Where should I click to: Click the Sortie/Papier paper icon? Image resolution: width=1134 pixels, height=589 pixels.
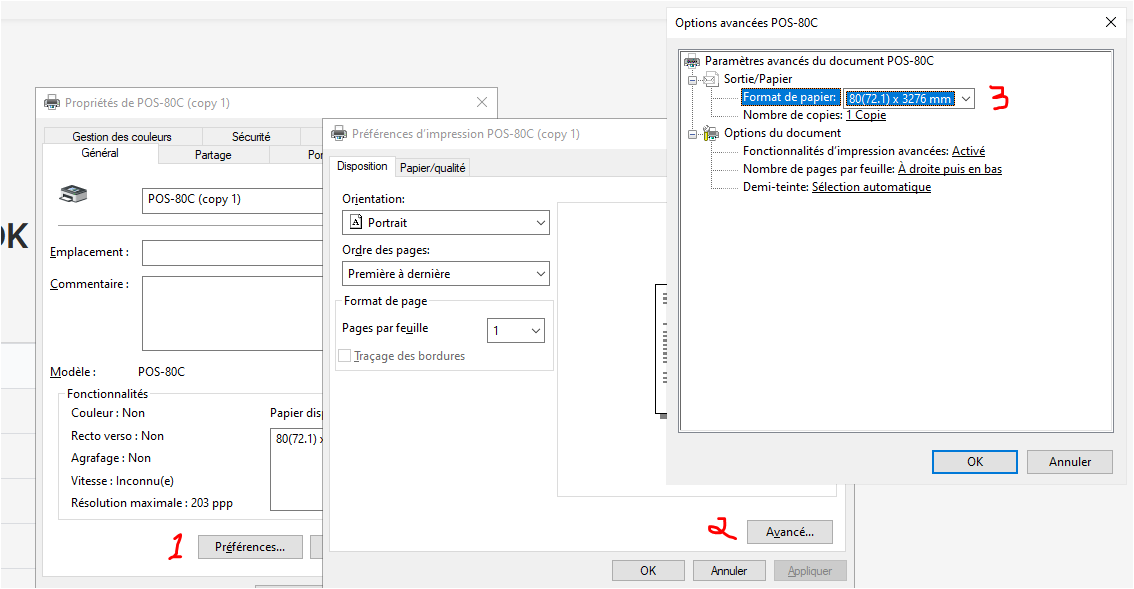tap(712, 79)
